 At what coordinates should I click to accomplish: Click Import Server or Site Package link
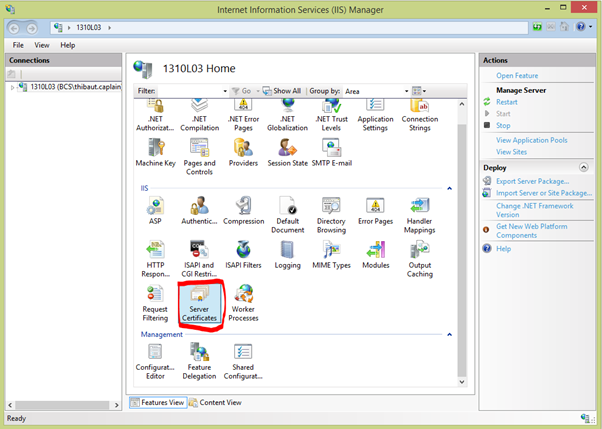544,193
